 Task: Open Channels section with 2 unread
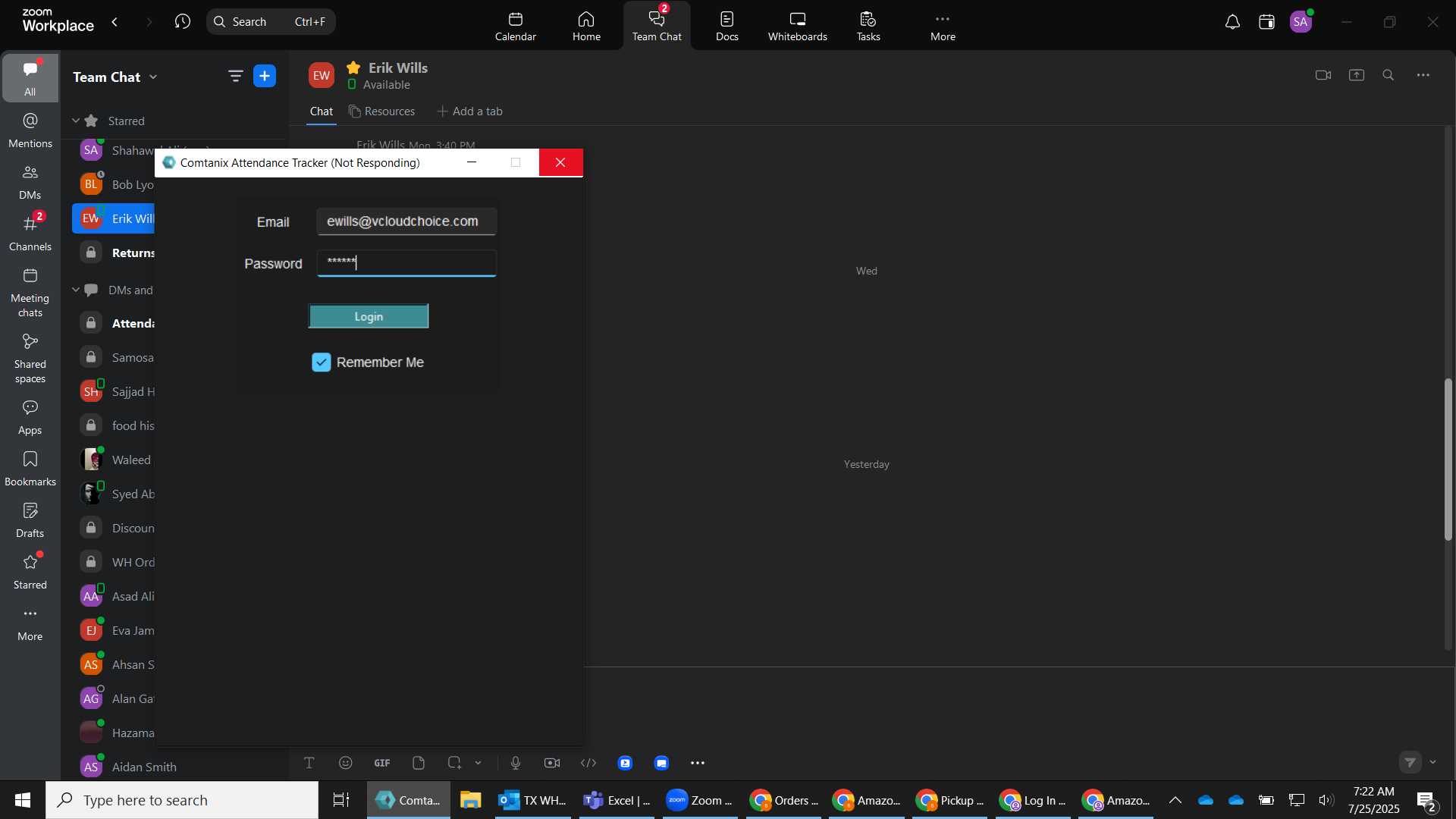(x=30, y=234)
